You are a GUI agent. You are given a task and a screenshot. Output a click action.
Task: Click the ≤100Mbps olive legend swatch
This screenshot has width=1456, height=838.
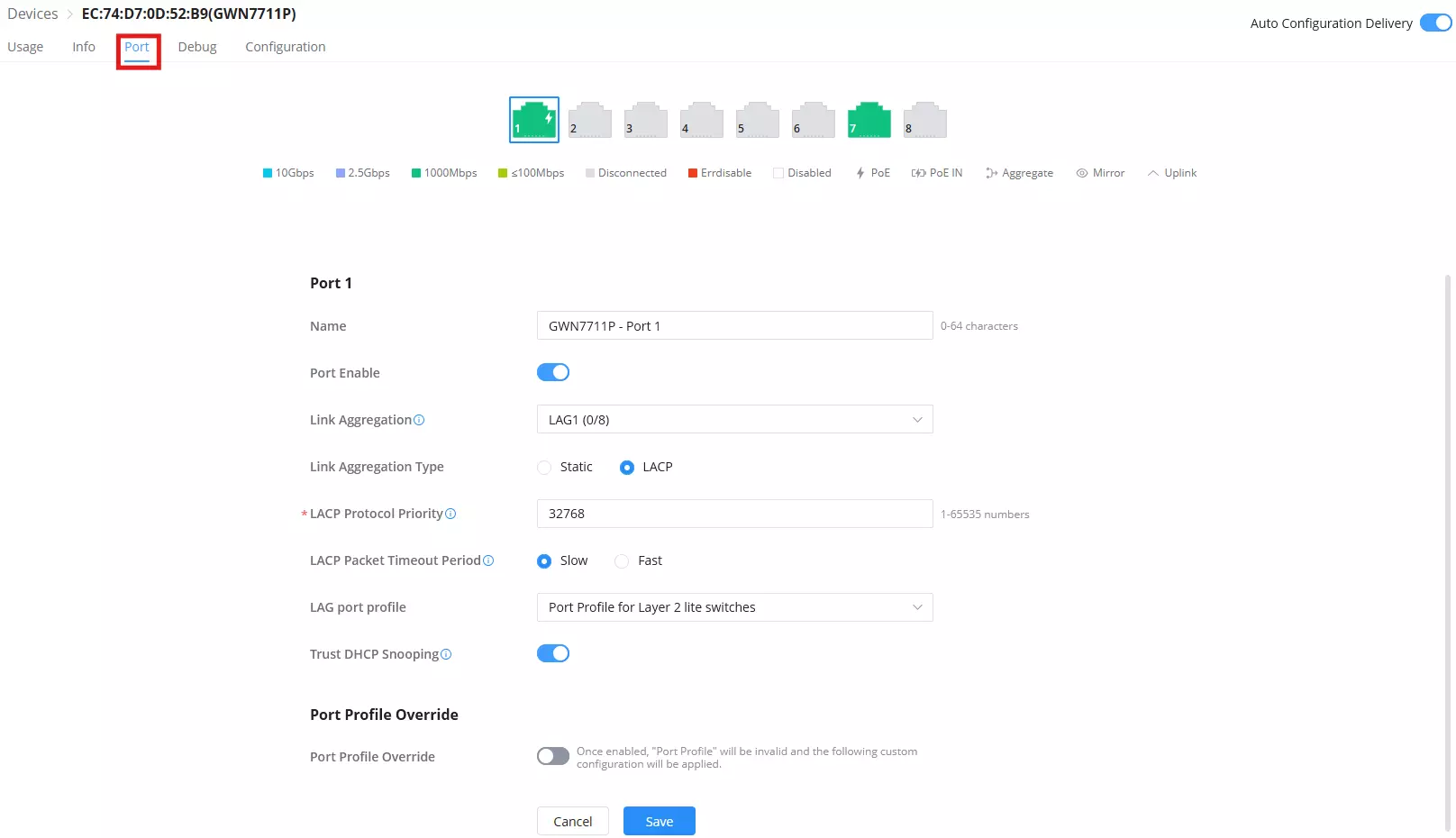click(x=503, y=173)
